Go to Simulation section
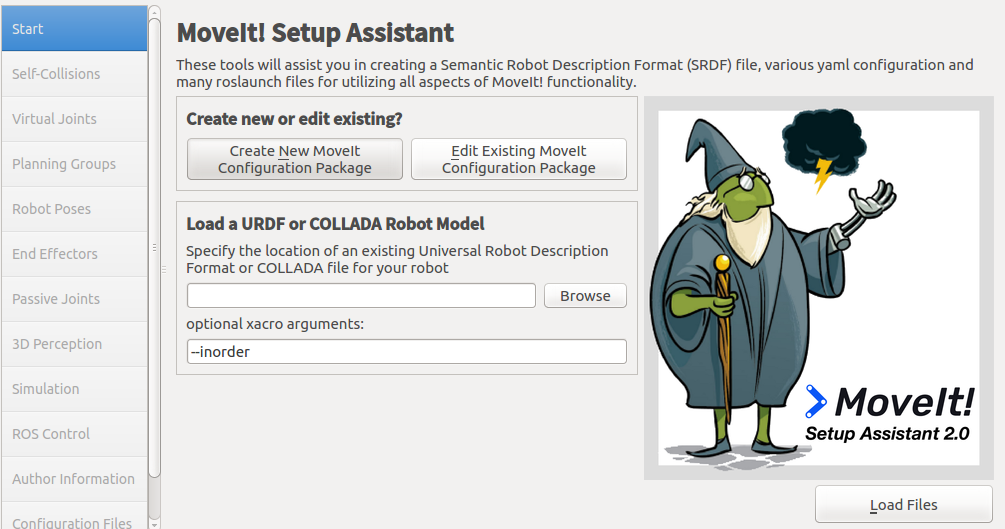Image resolution: width=1005 pixels, height=529 pixels. pos(74,389)
